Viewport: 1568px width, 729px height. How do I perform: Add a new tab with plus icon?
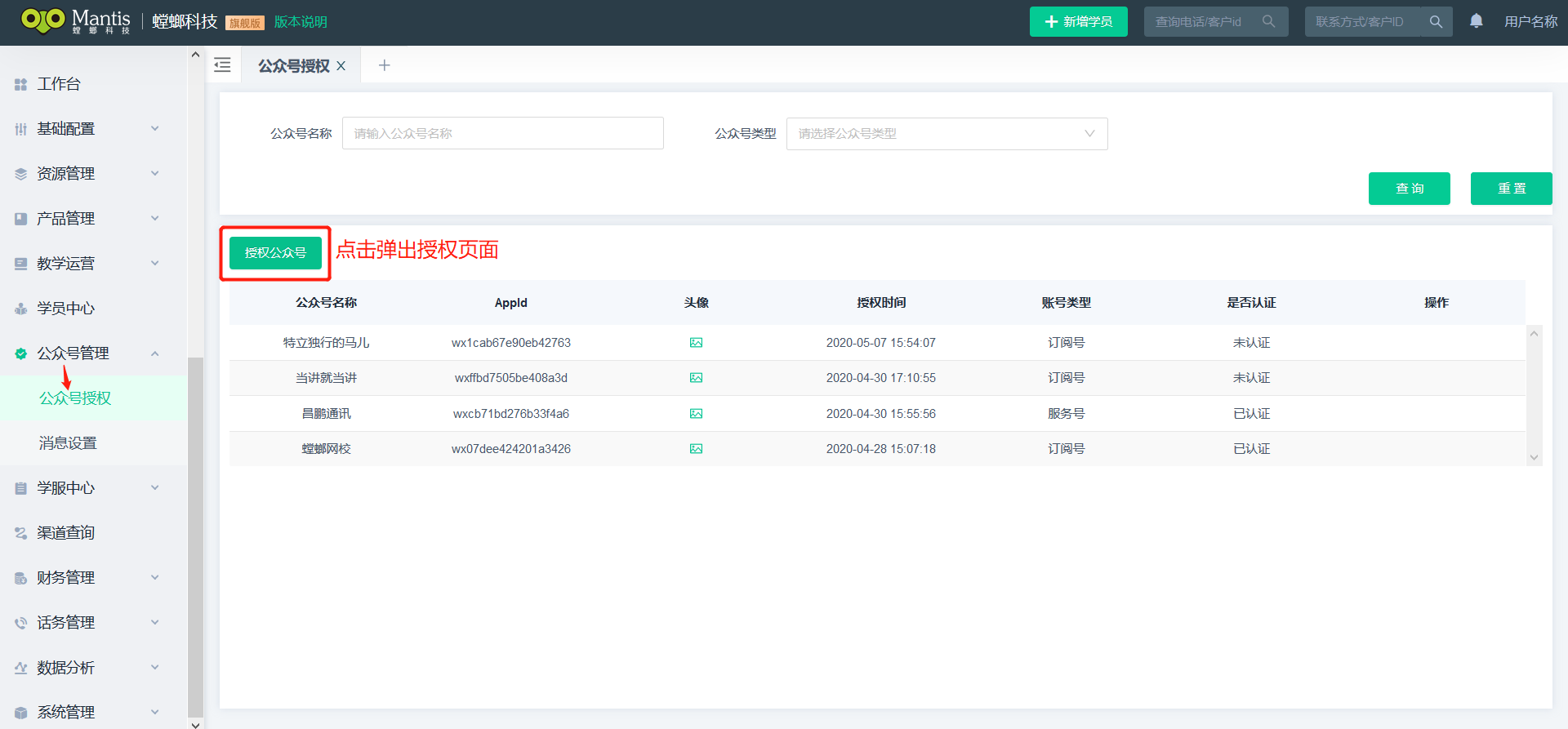click(x=385, y=65)
